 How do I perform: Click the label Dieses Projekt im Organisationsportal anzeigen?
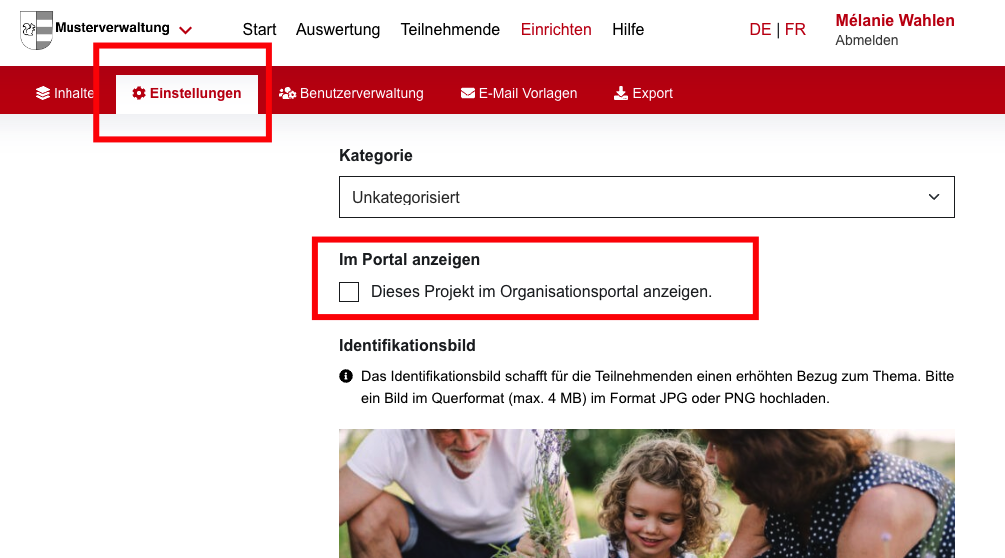pyautogui.click(x=541, y=291)
